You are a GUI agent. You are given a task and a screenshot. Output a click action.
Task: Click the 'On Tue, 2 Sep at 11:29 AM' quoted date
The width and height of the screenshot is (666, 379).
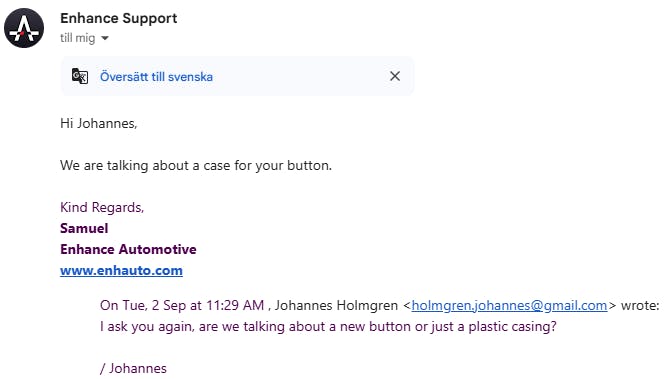(182, 305)
